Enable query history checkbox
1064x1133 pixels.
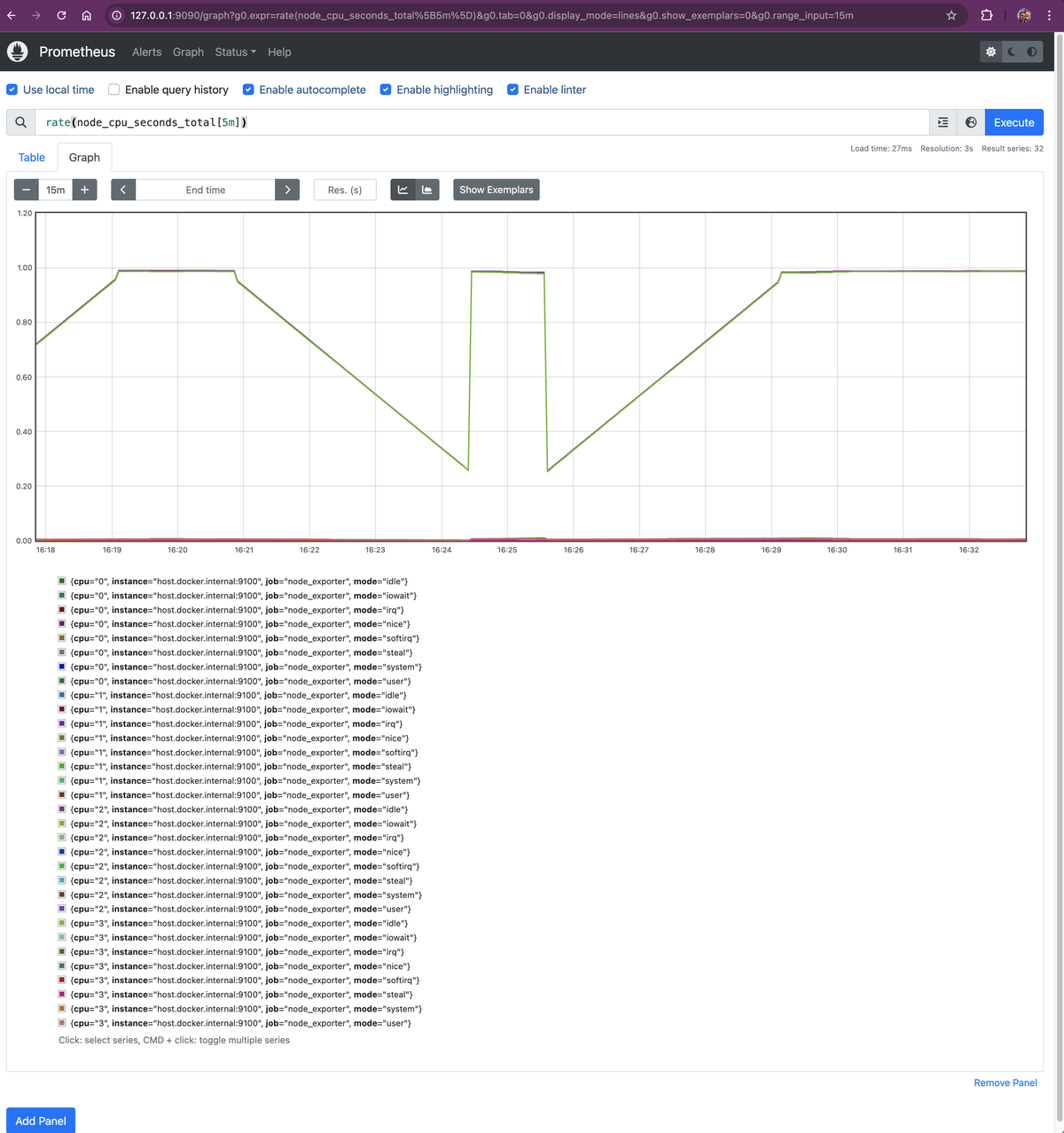pos(113,90)
